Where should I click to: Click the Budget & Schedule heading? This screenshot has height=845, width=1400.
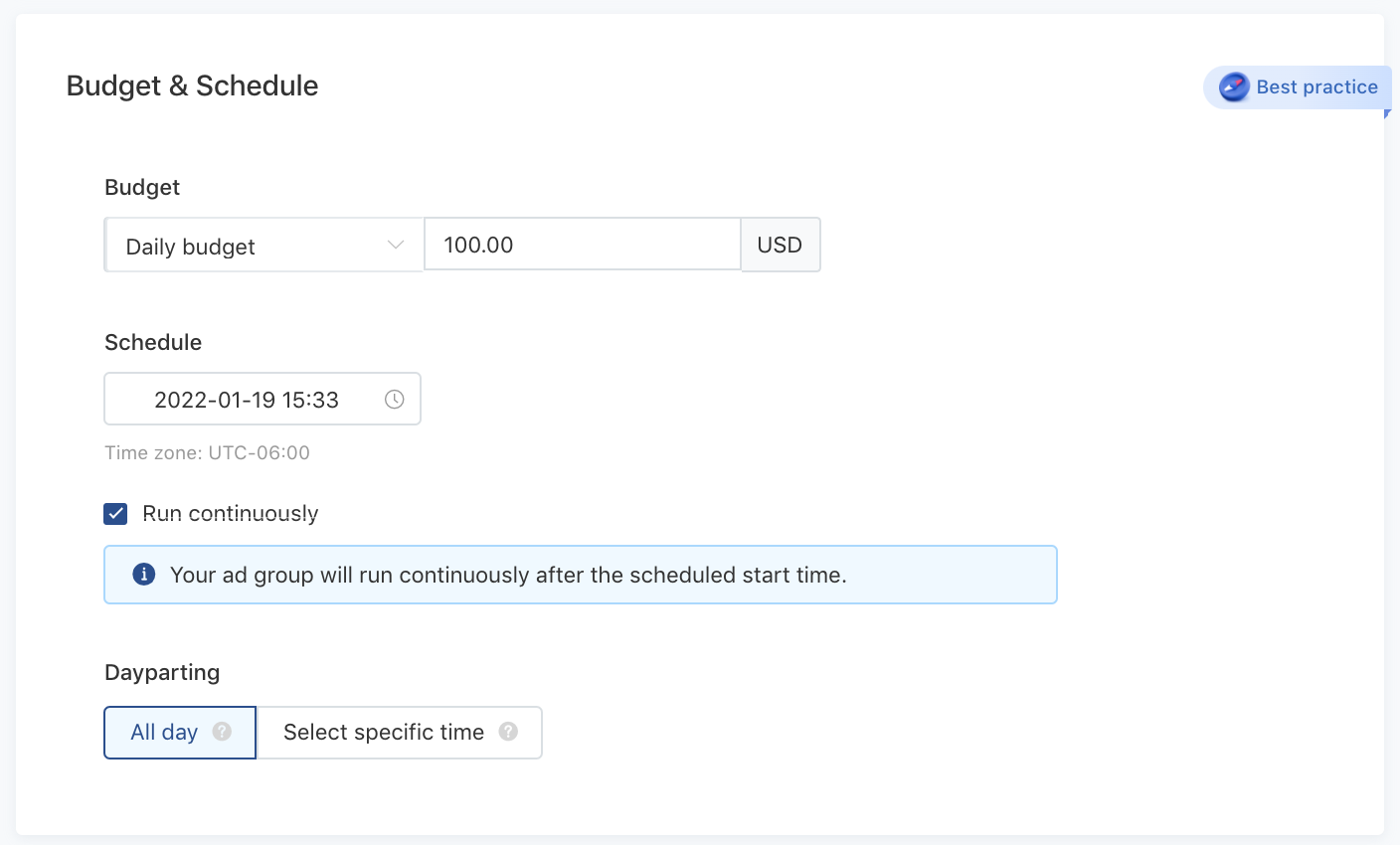tap(192, 86)
